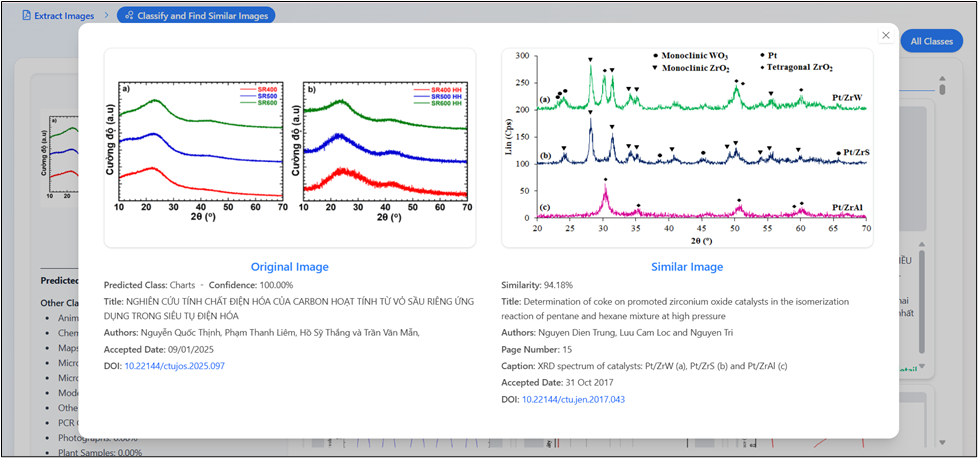Click the authors line Nguyễn Quốc Thịnh

[x=262, y=333]
